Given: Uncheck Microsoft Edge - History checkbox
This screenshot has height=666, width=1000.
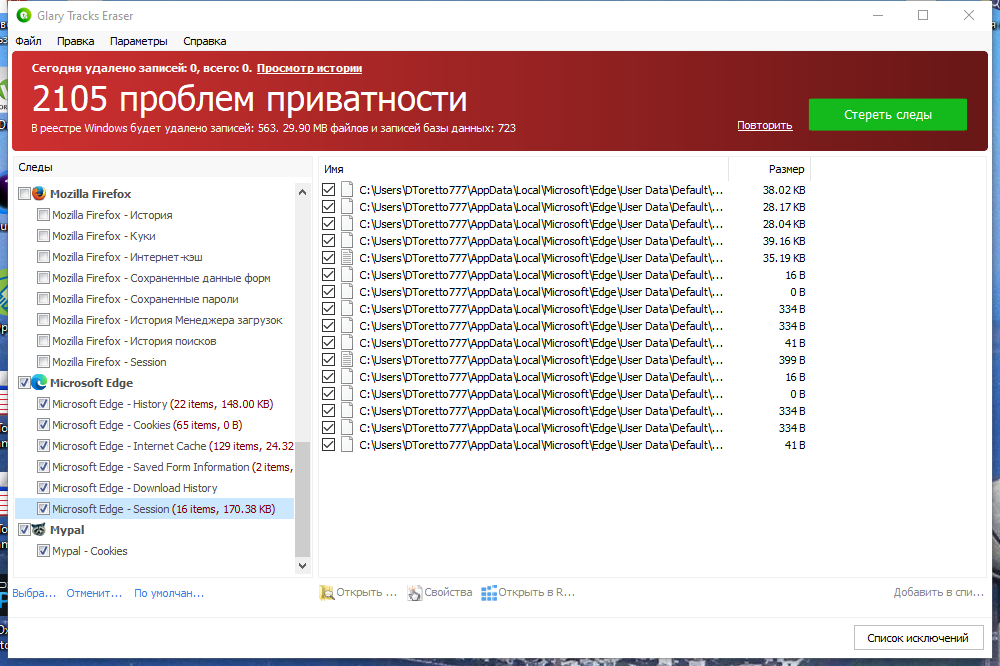Looking at the screenshot, I should (x=43, y=403).
